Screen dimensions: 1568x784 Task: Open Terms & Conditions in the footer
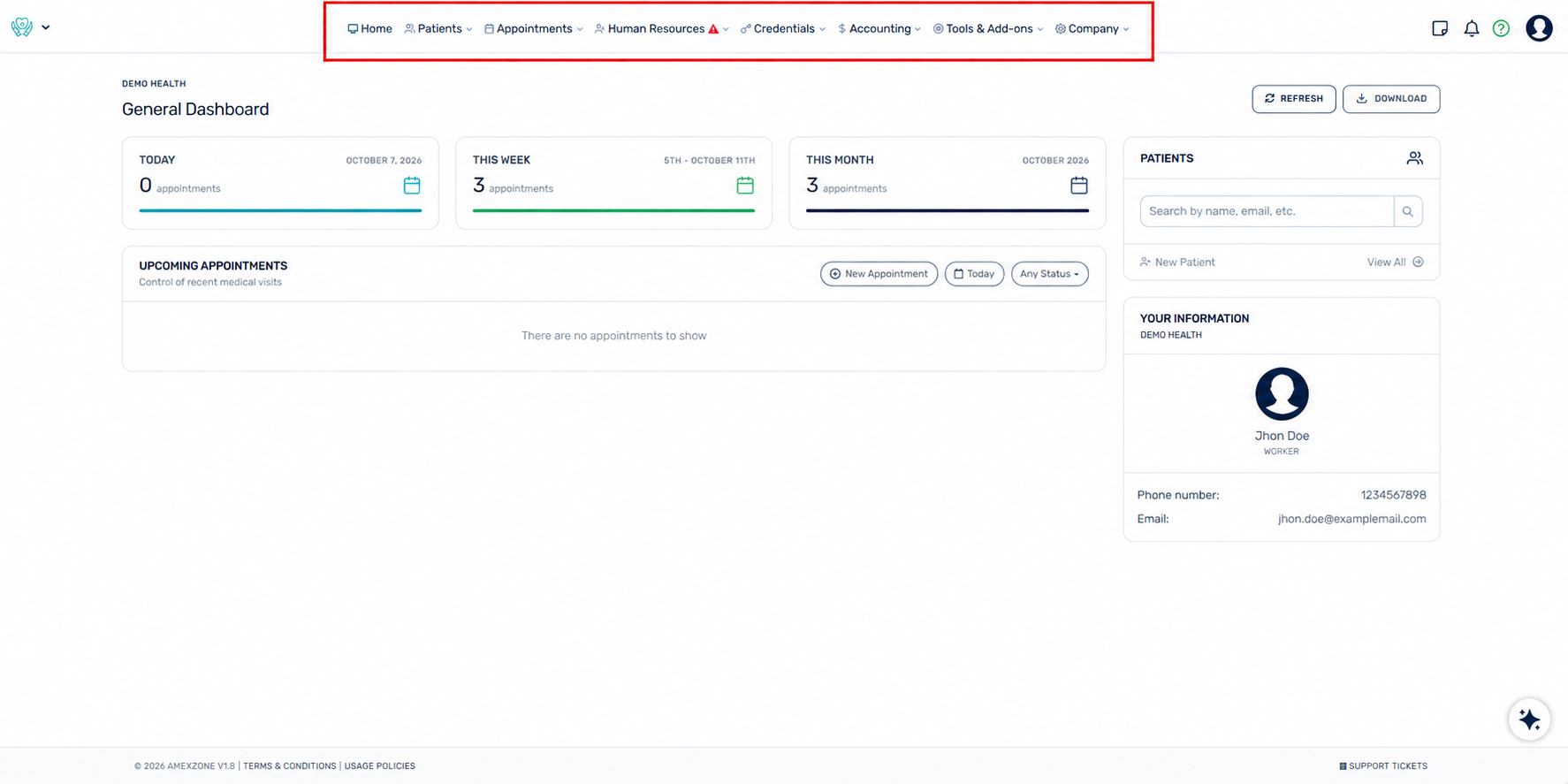289,766
